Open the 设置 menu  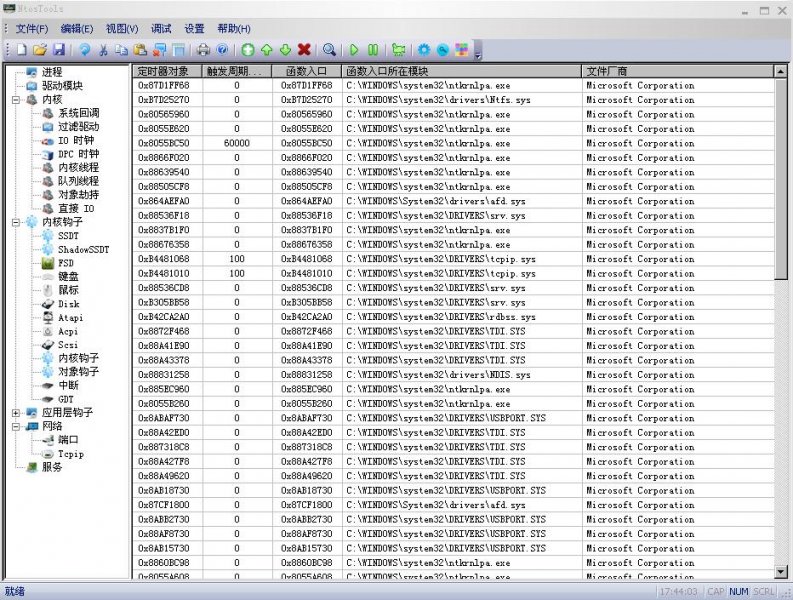pyautogui.click(x=194, y=29)
